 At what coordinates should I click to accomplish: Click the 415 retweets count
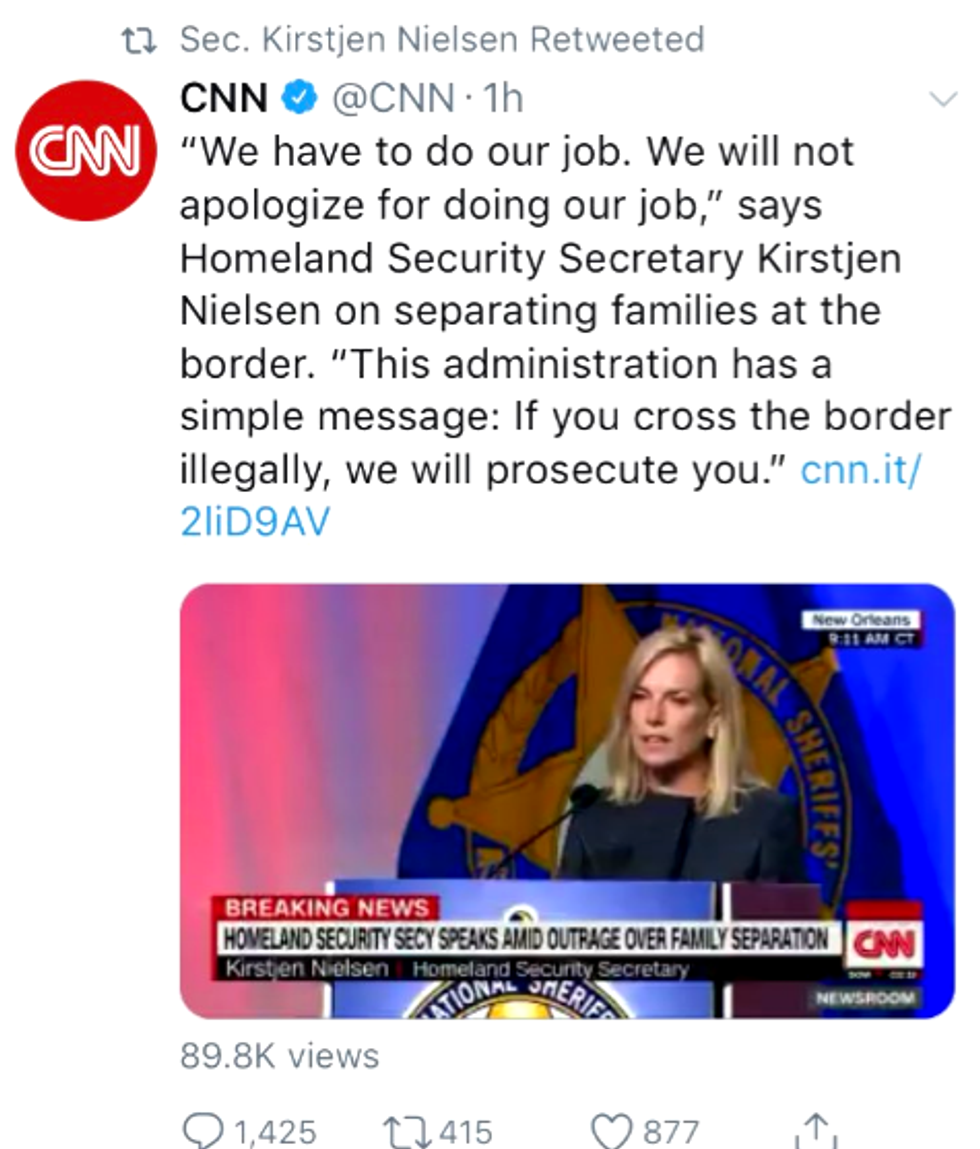[466, 1132]
